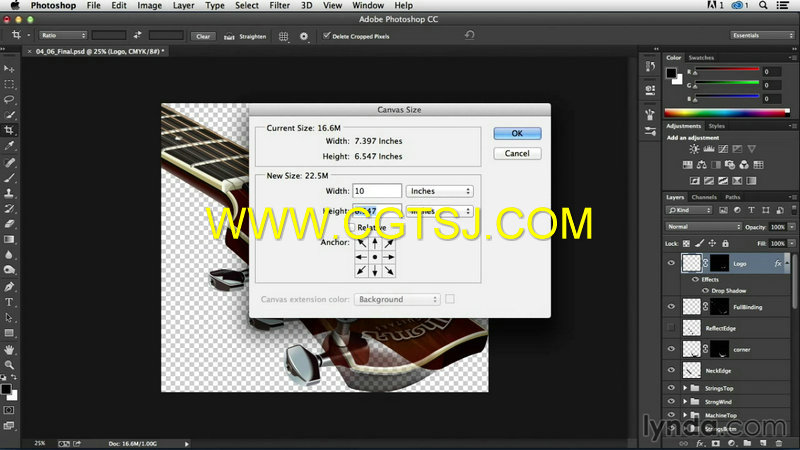Image resolution: width=800 pixels, height=450 pixels.
Task: Confirm Canvas Size with OK
Action: (517, 133)
